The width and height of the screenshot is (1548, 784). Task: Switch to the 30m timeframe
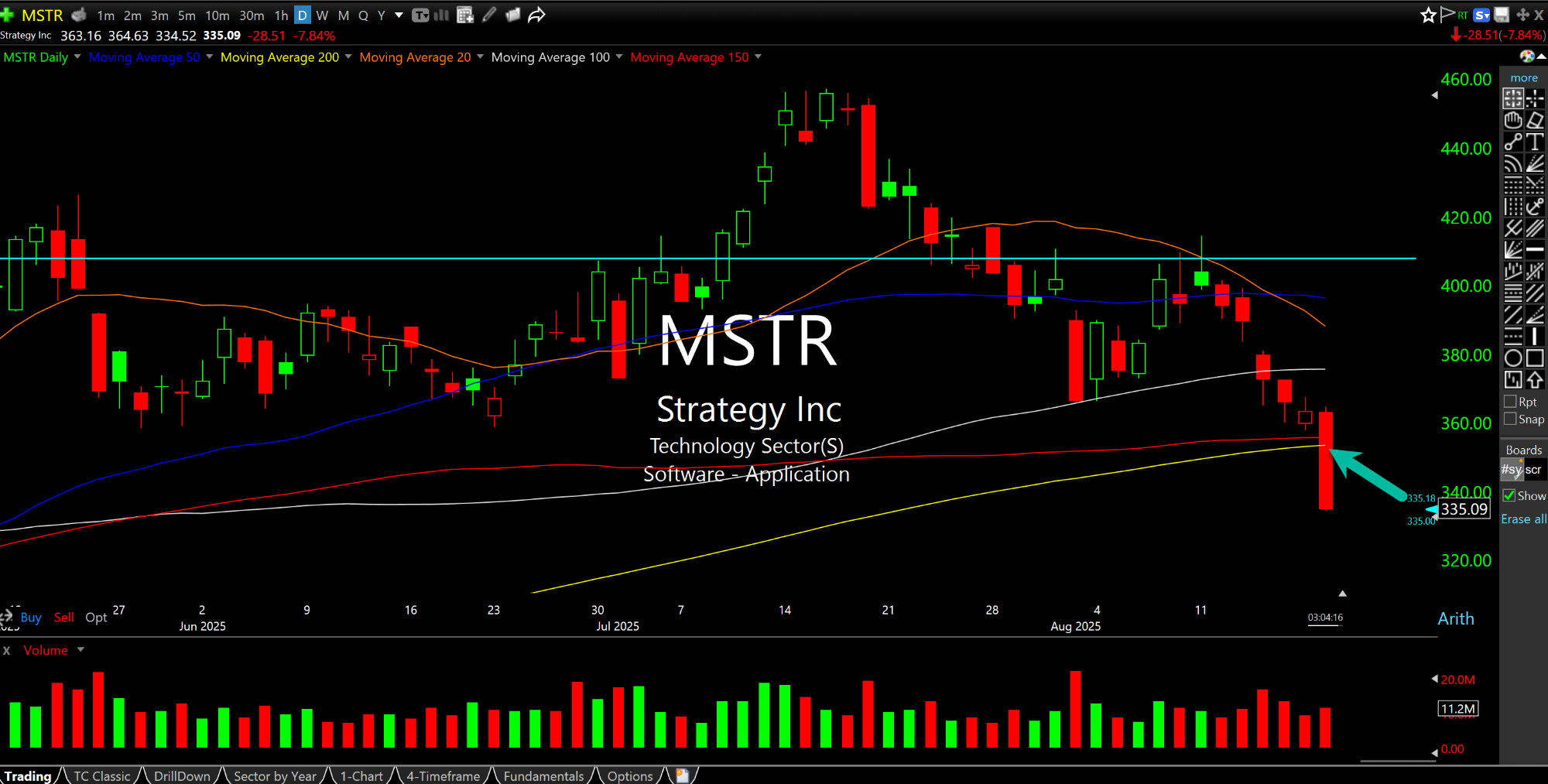click(x=252, y=15)
